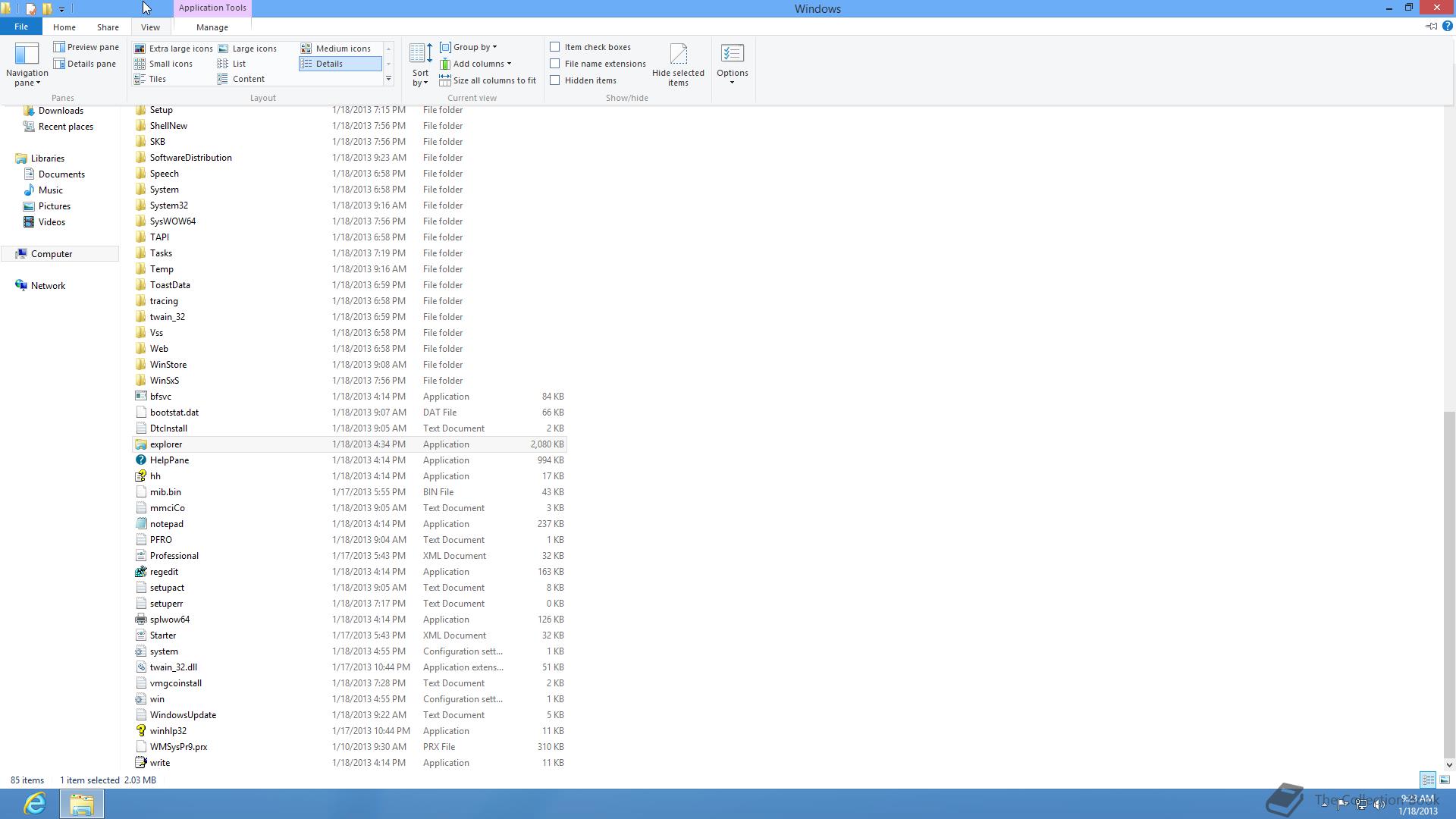This screenshot has width=1456, height=819.
Task: Select Recent places in navigation pane
Action: 58,127
